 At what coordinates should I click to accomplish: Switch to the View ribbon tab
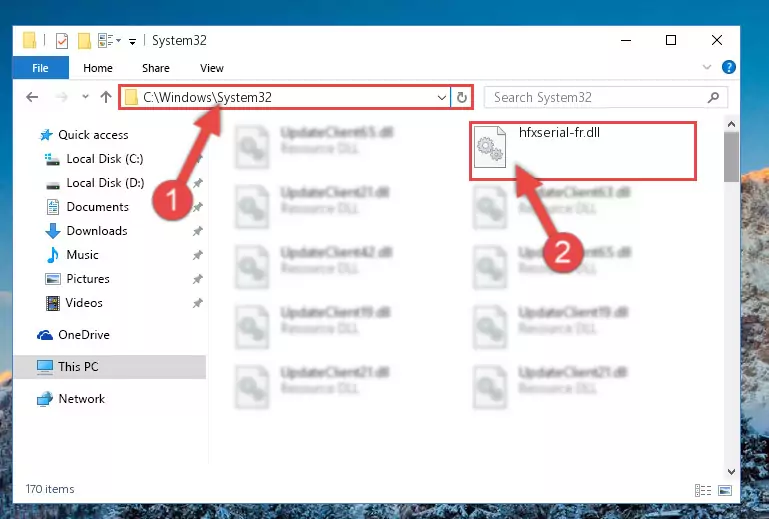click(x=211, y=68)
